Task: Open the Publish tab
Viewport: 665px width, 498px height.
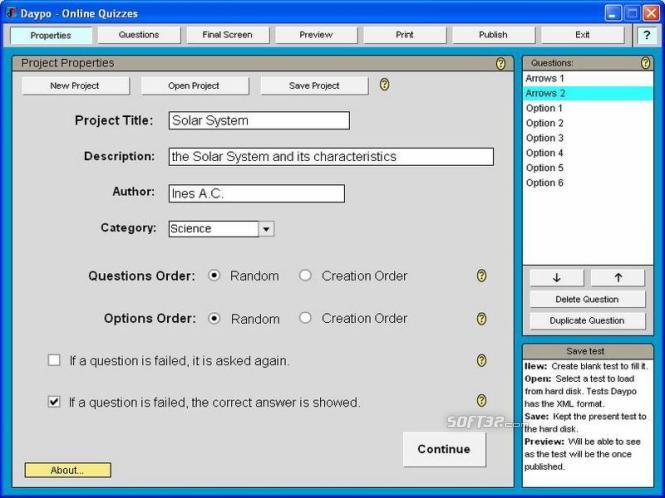Action: (x=493, y=35)
